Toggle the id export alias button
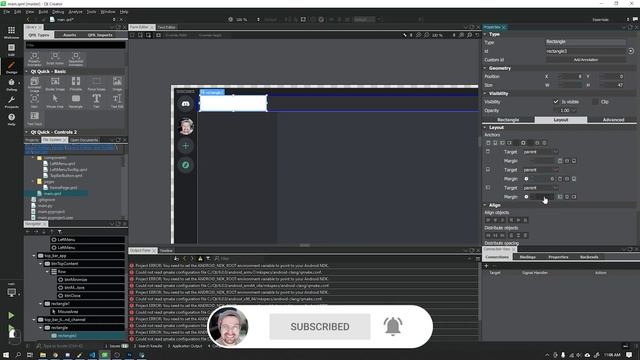 coord(631,51)
